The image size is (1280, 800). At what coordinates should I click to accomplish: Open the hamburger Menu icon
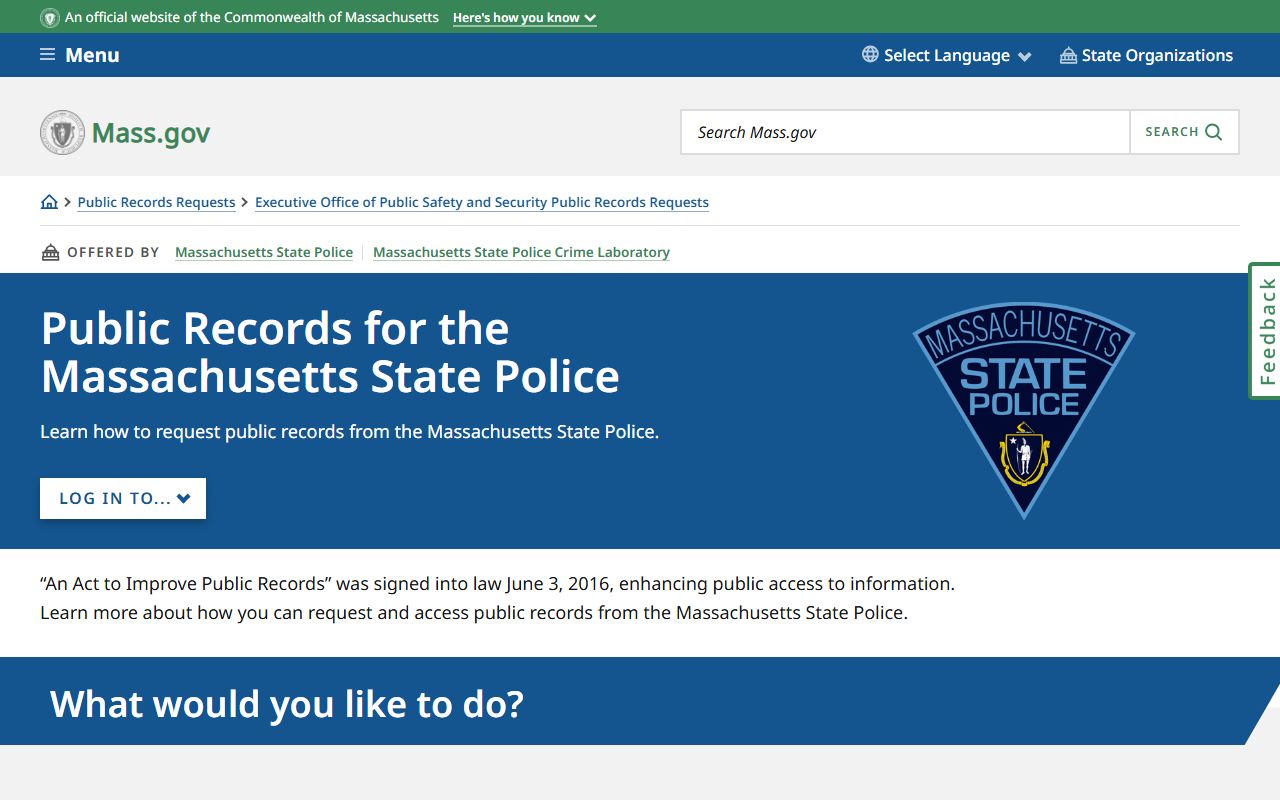pos(47,55)
